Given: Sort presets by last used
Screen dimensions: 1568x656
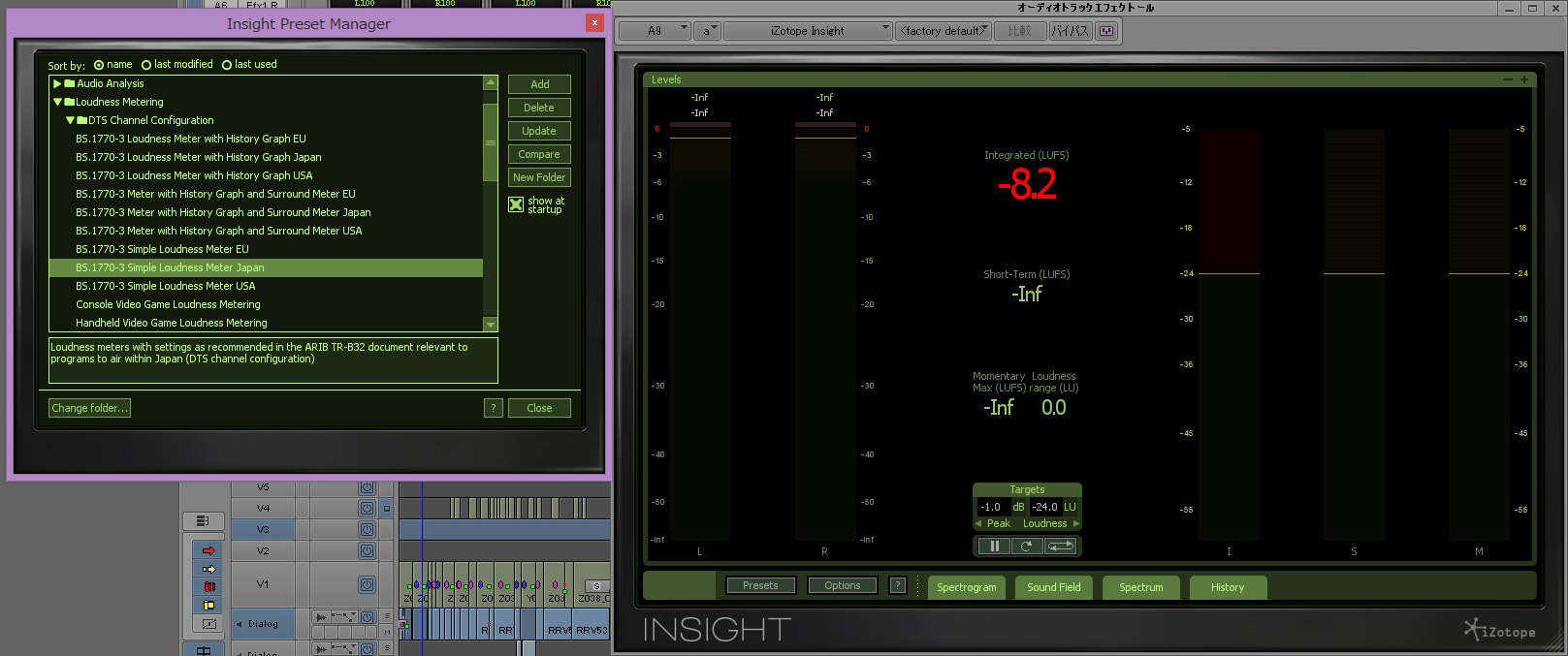Looking at the screenshot, I should pyautogui.click(x=227, y=65).
